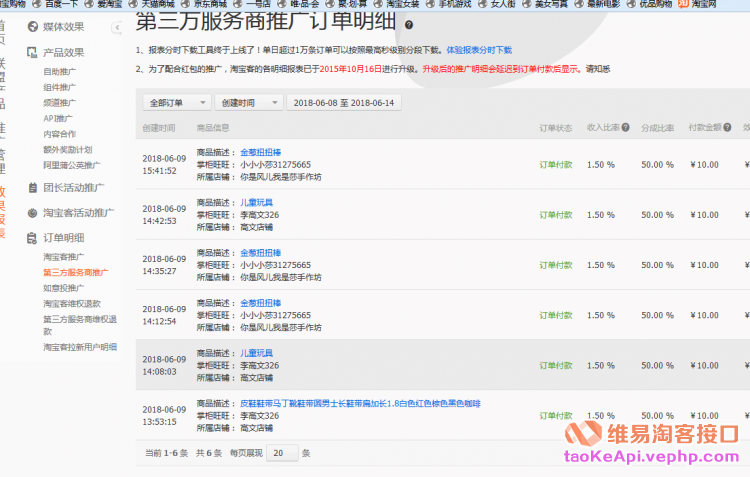
Task: Click the timestamp 2018-06-09 14:08:03
Action: 164,366
